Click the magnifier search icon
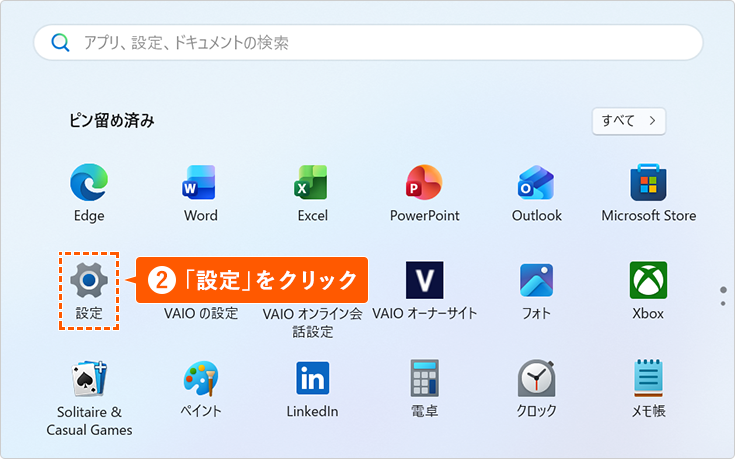This screenshot has width=735, height=459. pyautogui.click(x=61, y=43)
